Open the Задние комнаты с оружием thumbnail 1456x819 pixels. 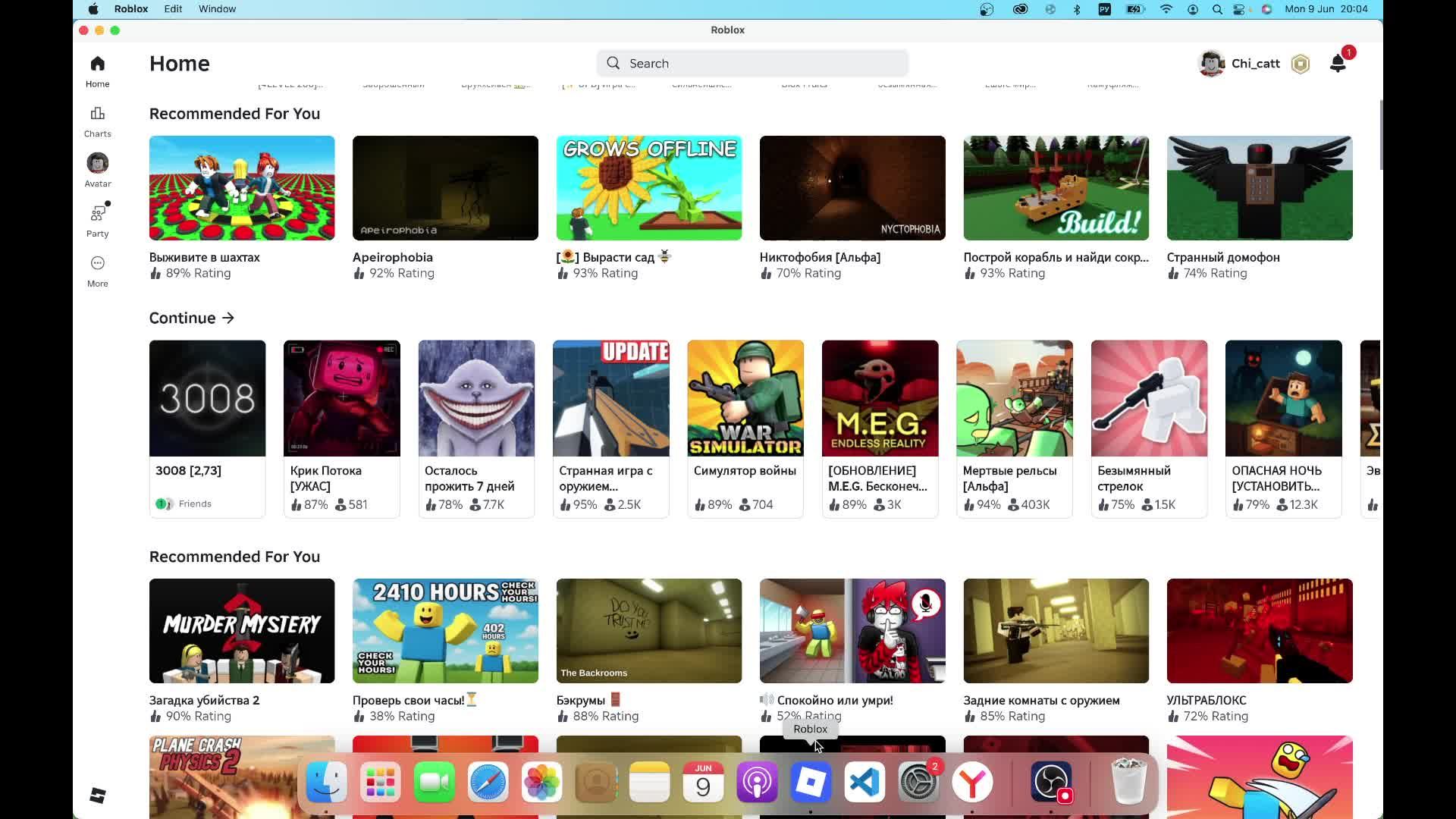1056,631
